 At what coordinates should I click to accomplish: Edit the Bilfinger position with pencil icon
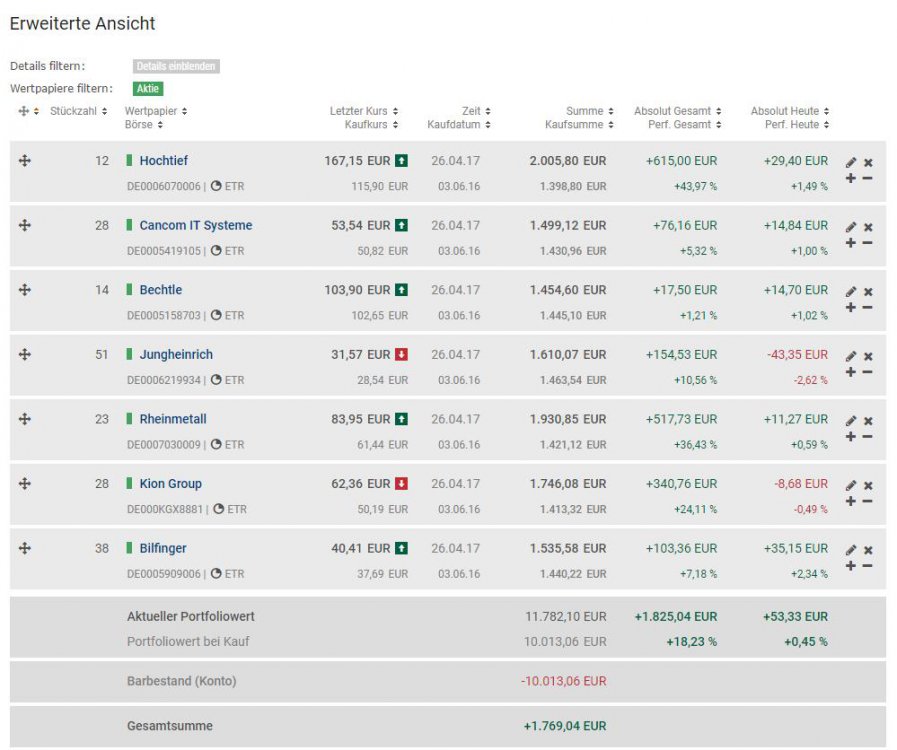[851, 550]
